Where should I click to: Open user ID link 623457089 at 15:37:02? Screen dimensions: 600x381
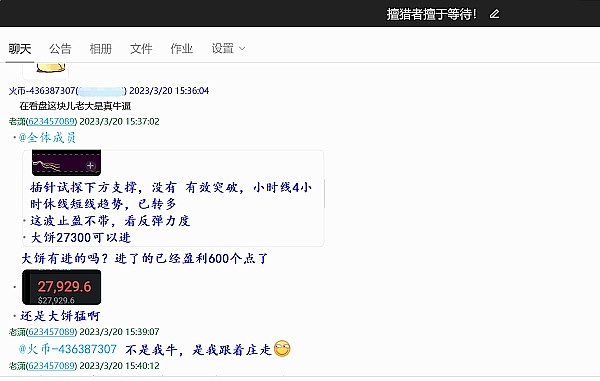coord(52,122)
